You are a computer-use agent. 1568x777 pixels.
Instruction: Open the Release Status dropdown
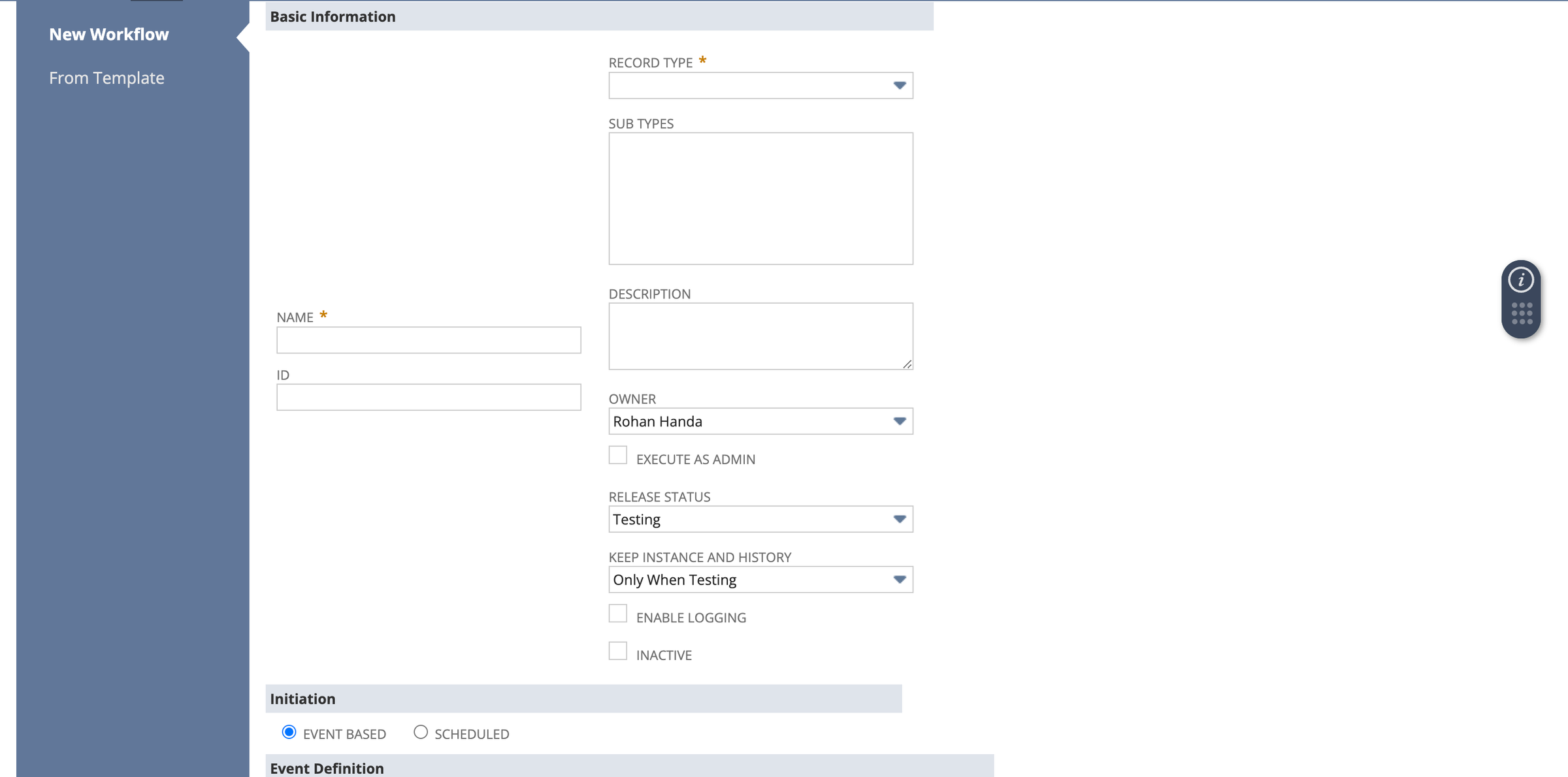pyautogui.click(x=899, y=519)
